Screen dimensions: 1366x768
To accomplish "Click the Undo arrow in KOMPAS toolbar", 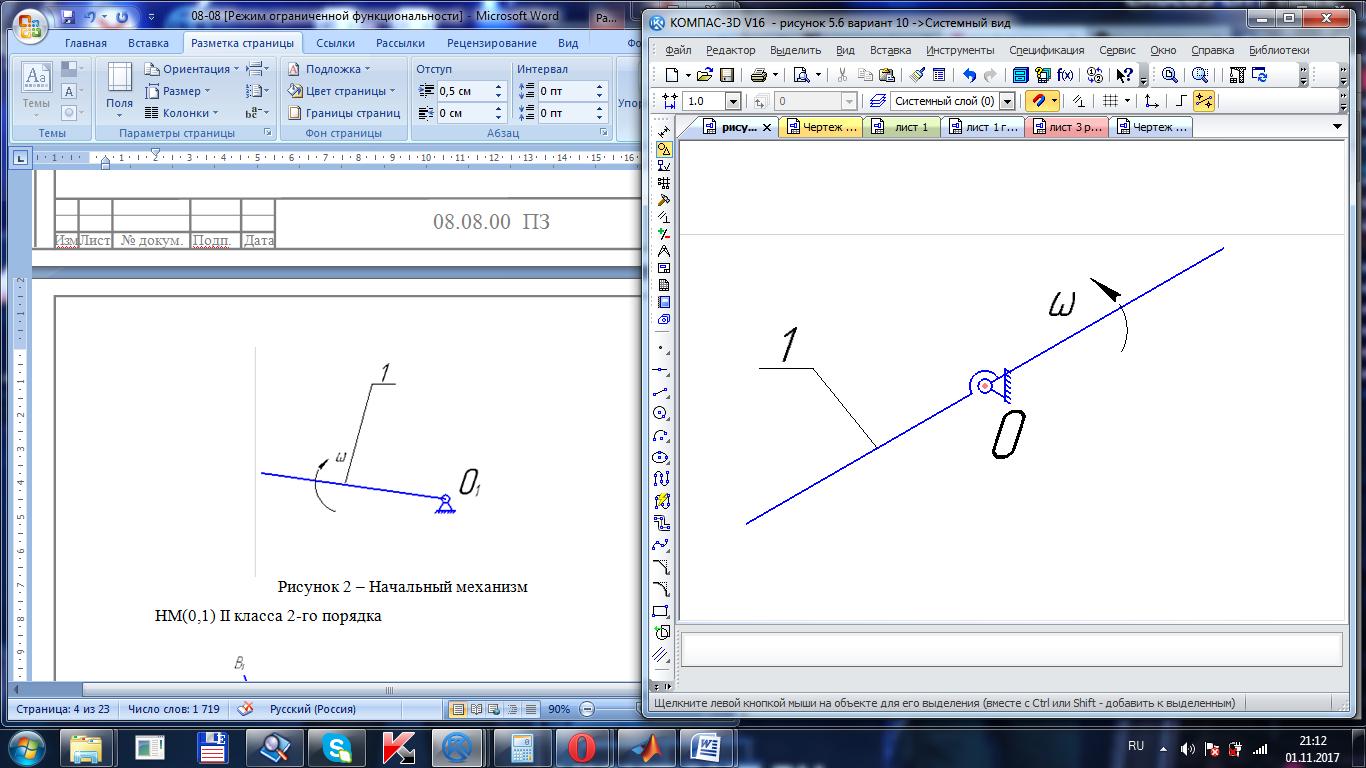I will 969,75.
